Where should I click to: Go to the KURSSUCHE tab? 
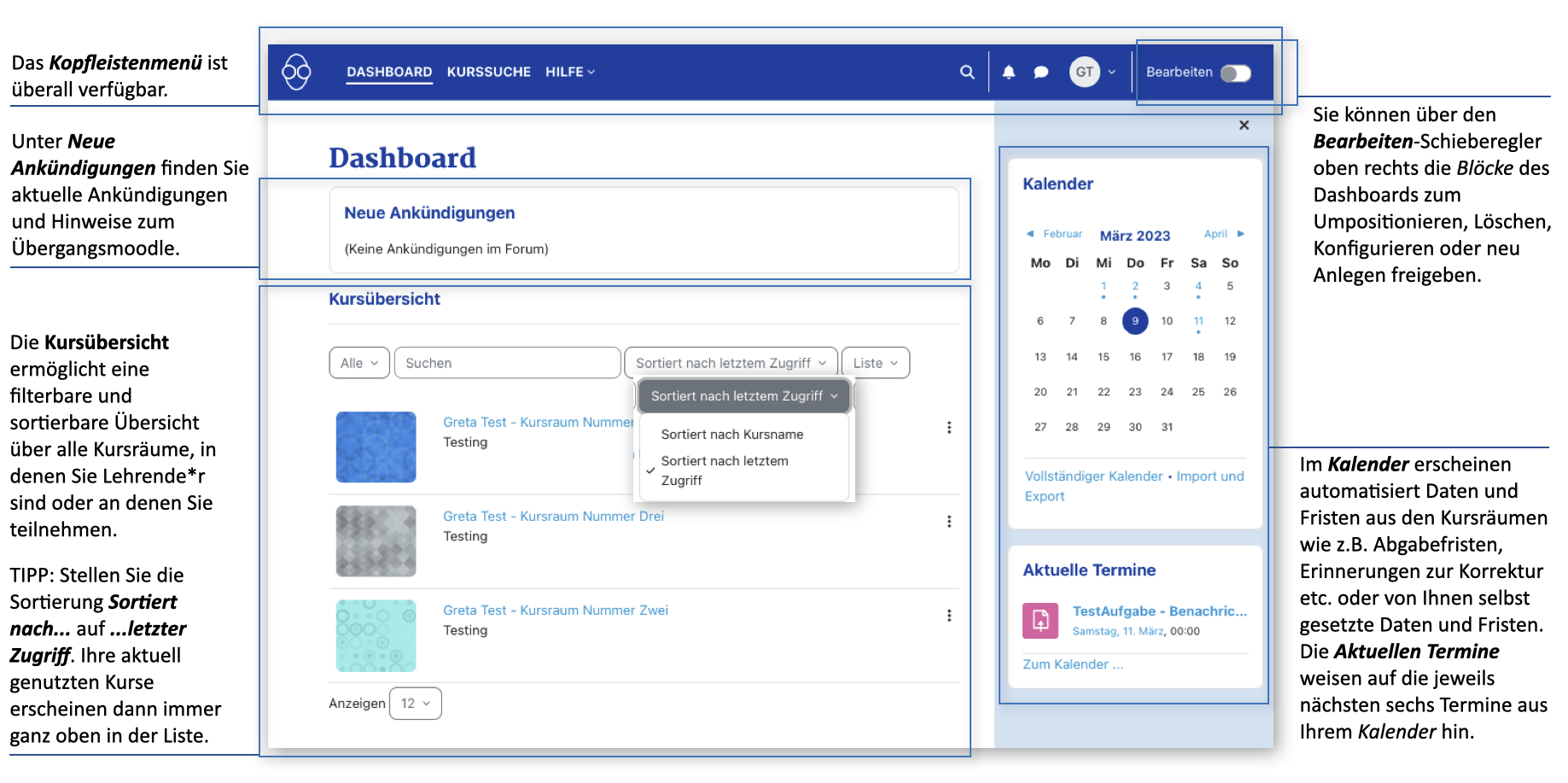488,73
